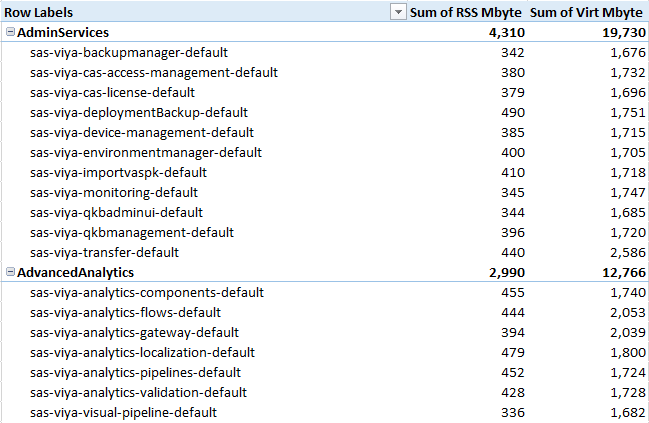Click sas-viya-qkbadminui-default row label
Image resolution: width=649 pixels, height=423 pixels.
point(116,212)
